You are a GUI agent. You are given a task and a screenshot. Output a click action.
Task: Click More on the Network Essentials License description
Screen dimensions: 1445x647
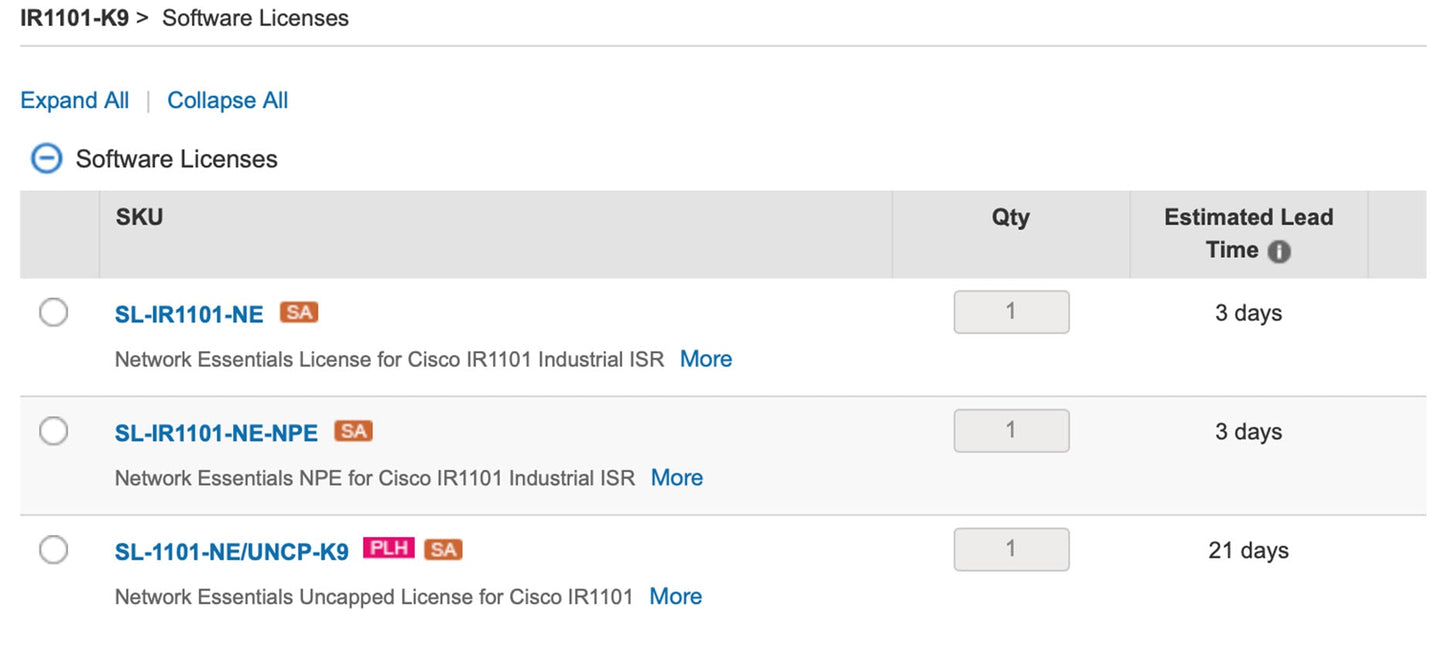706,359
